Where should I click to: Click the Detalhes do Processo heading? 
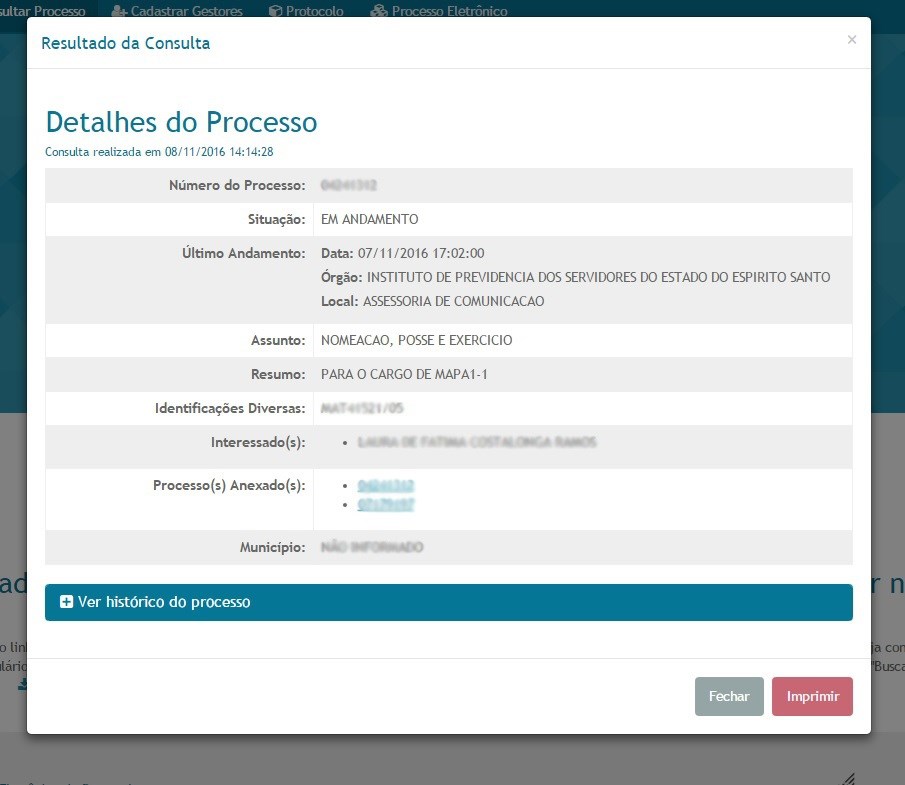(x=181, y=122)
